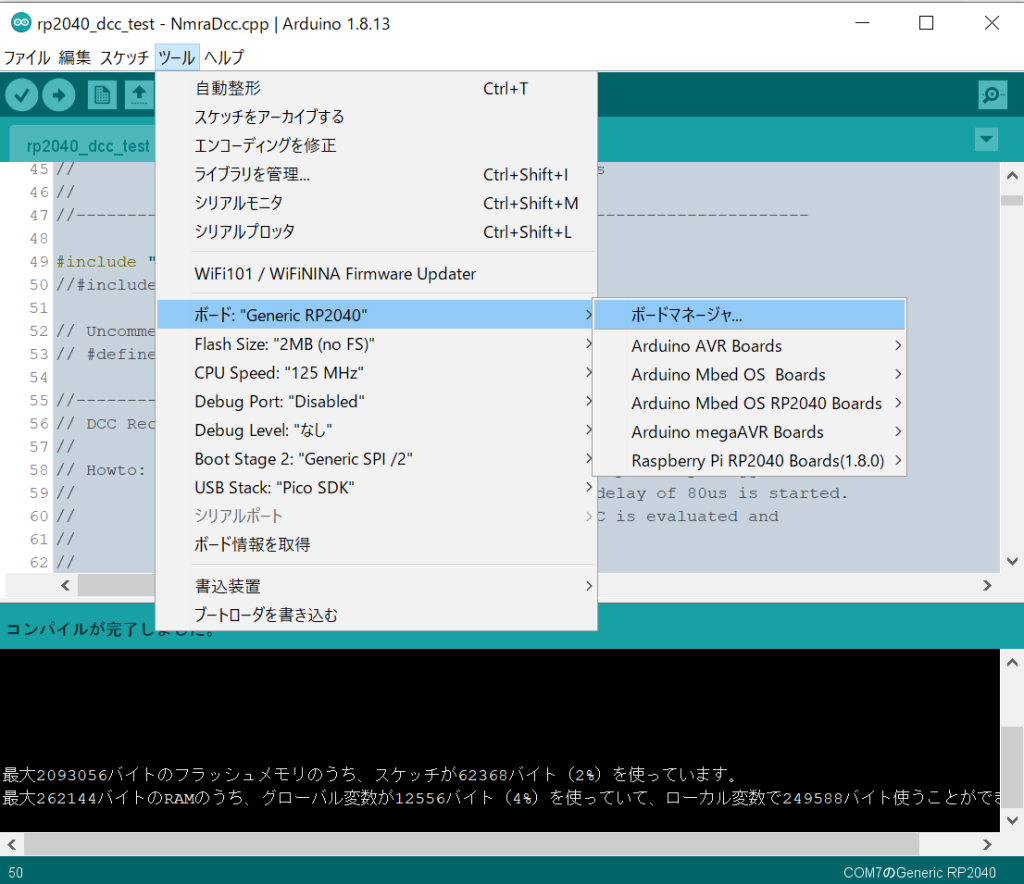Screen dimensions: 1024x884
Task: Click the New sketch file icon
Action: pos(102,95)
